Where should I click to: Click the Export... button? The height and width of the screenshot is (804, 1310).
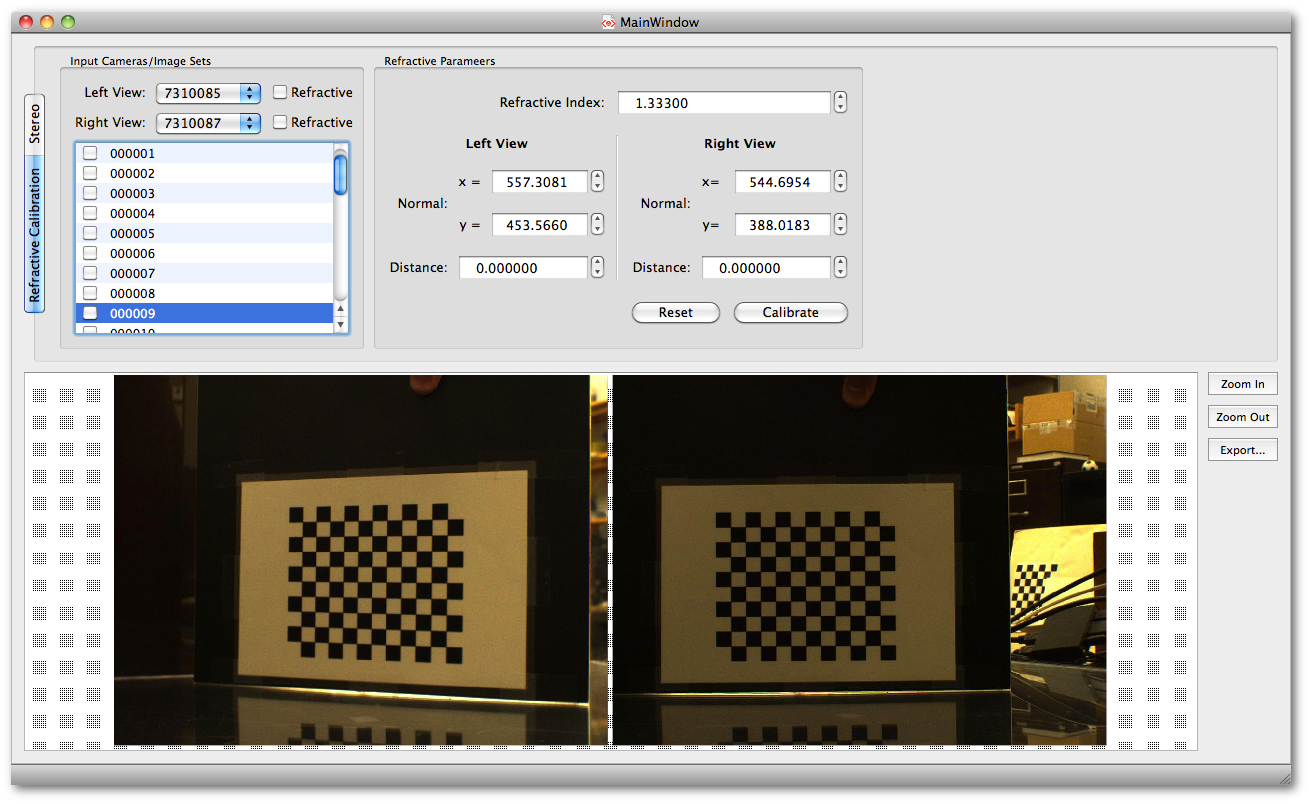[1242, 450]
